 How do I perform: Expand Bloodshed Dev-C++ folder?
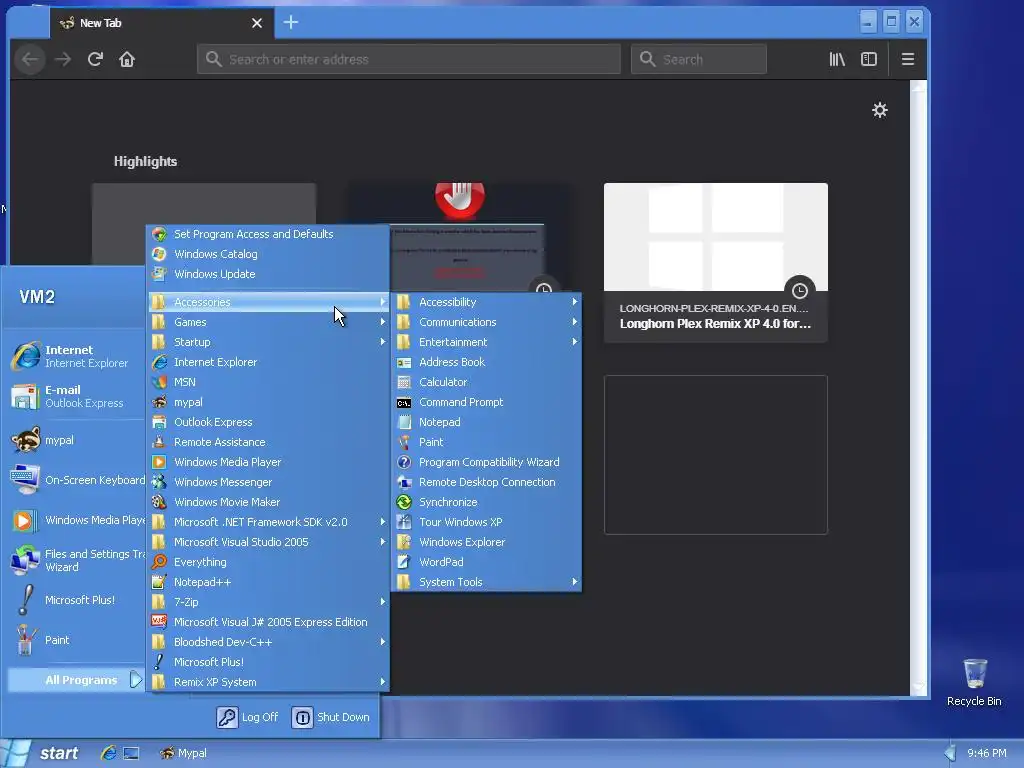point(268,642)
